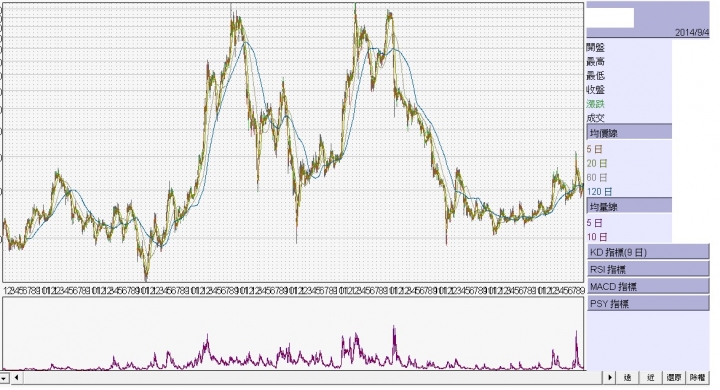Open the MACD 指標 indicator panel
720x390 pixels.
click(648, 287)
